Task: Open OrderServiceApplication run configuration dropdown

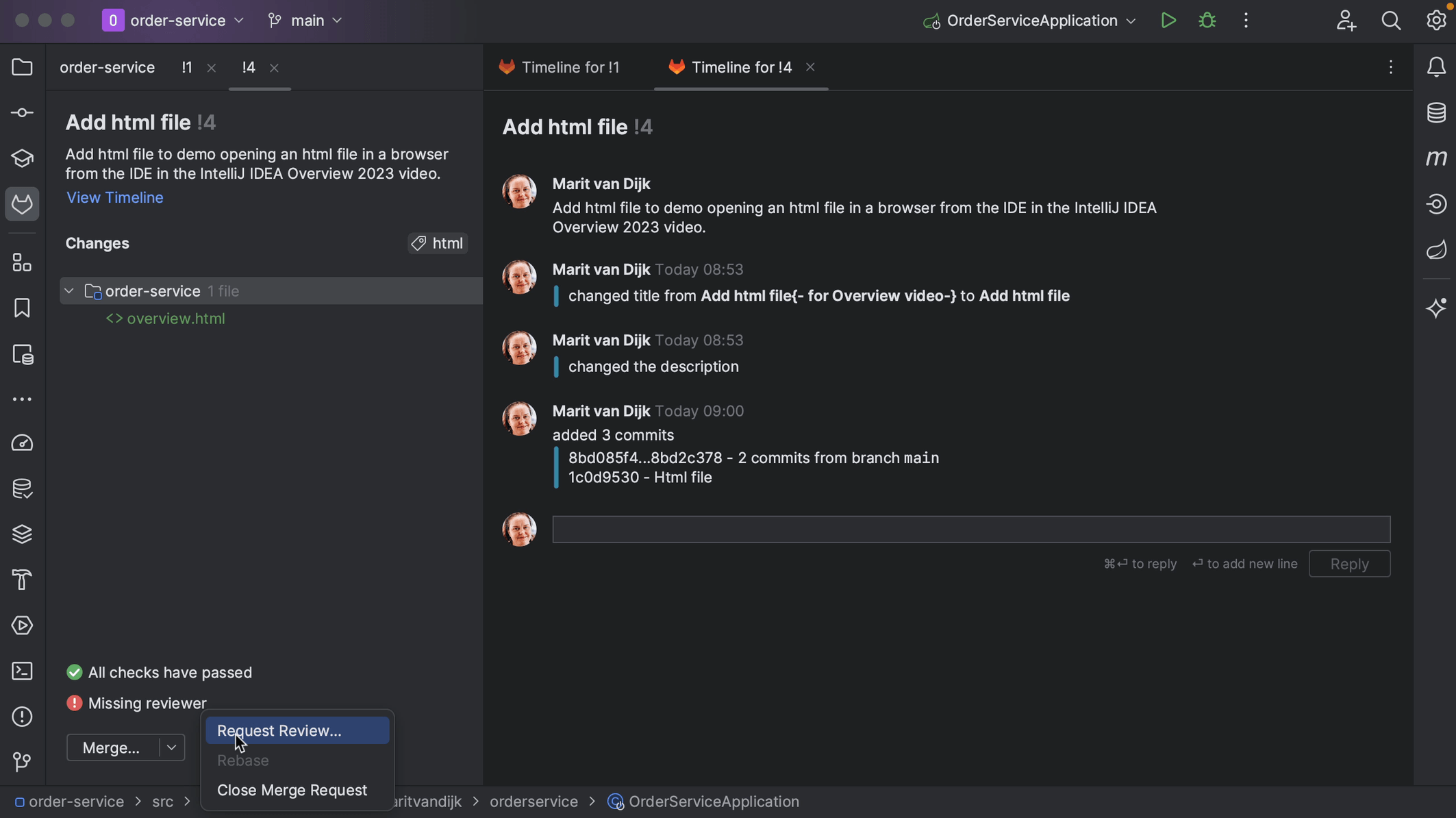Action: pyautogui.click(x=1031, y=21)
